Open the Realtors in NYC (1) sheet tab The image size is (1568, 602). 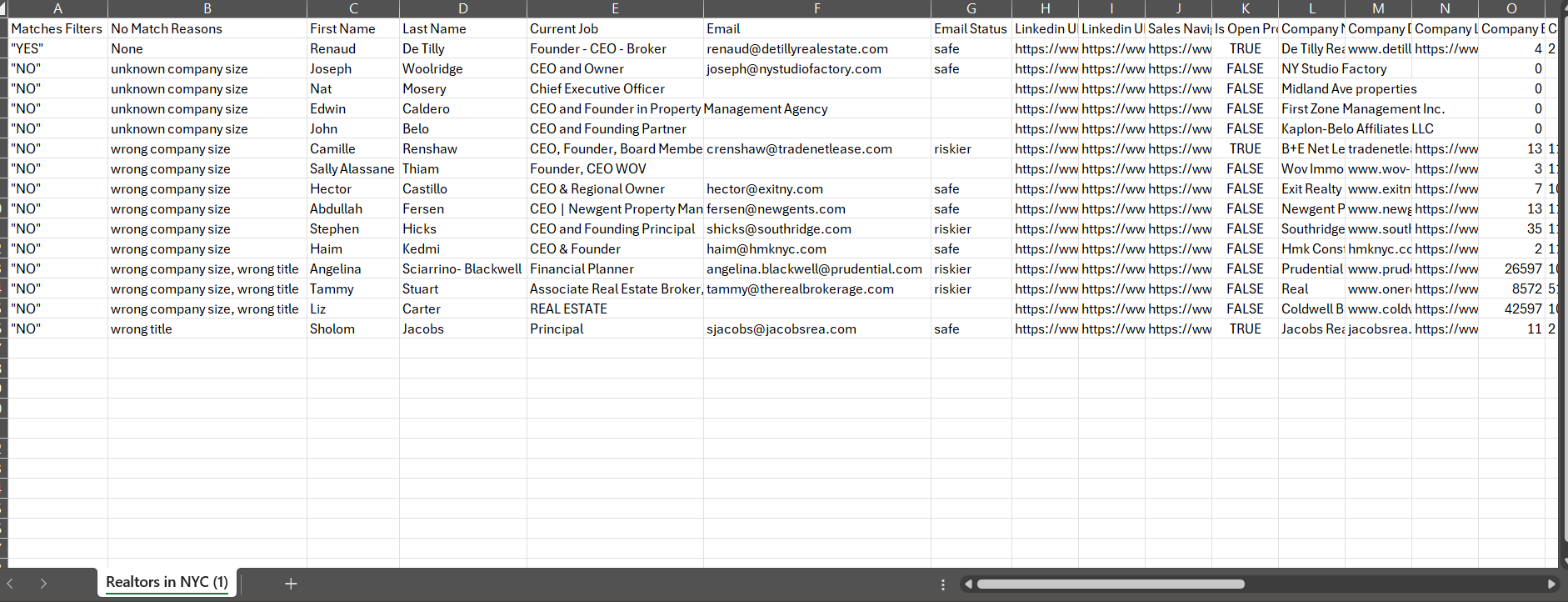(167, 582)
